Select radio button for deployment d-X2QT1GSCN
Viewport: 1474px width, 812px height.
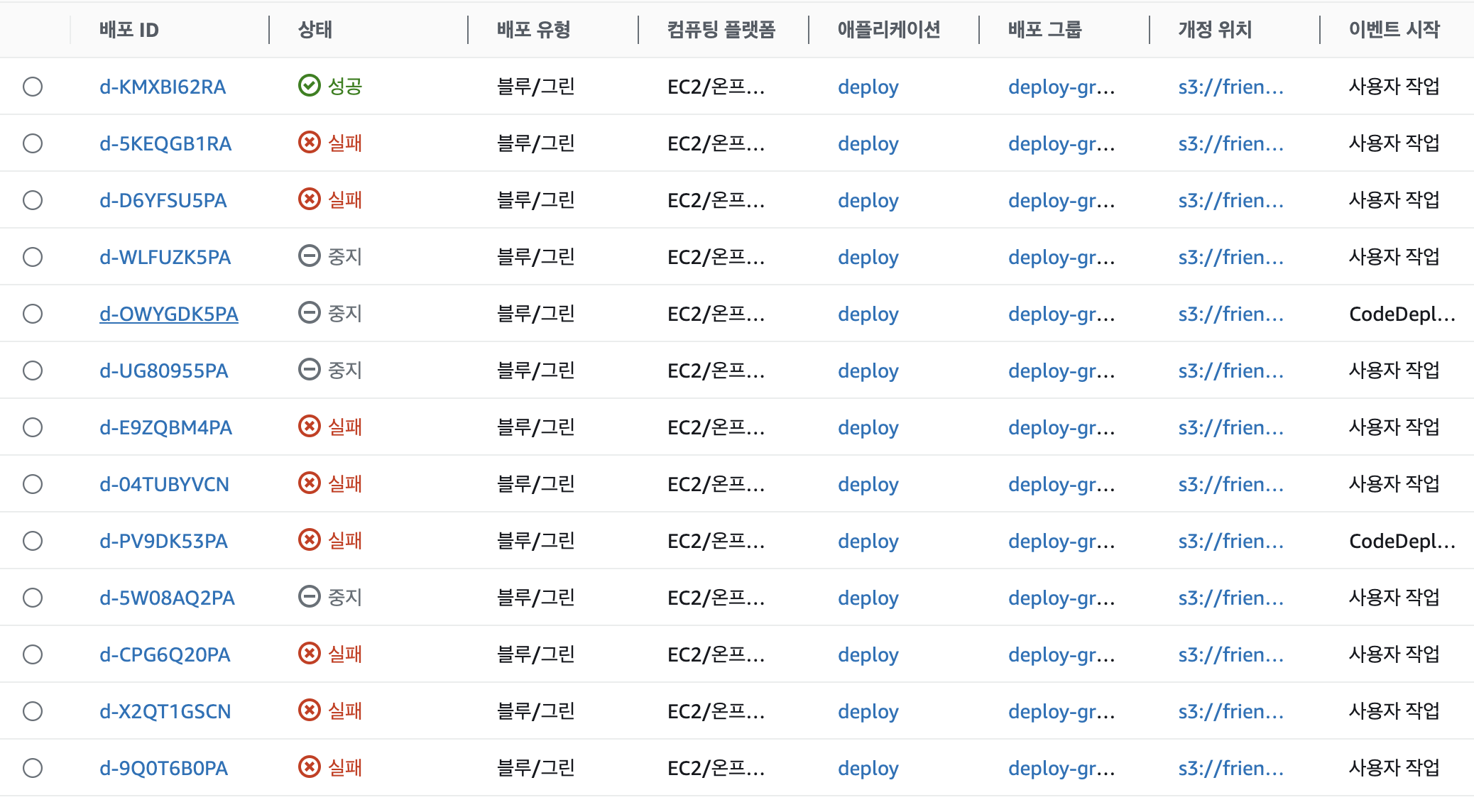click(x=33, y=711)
